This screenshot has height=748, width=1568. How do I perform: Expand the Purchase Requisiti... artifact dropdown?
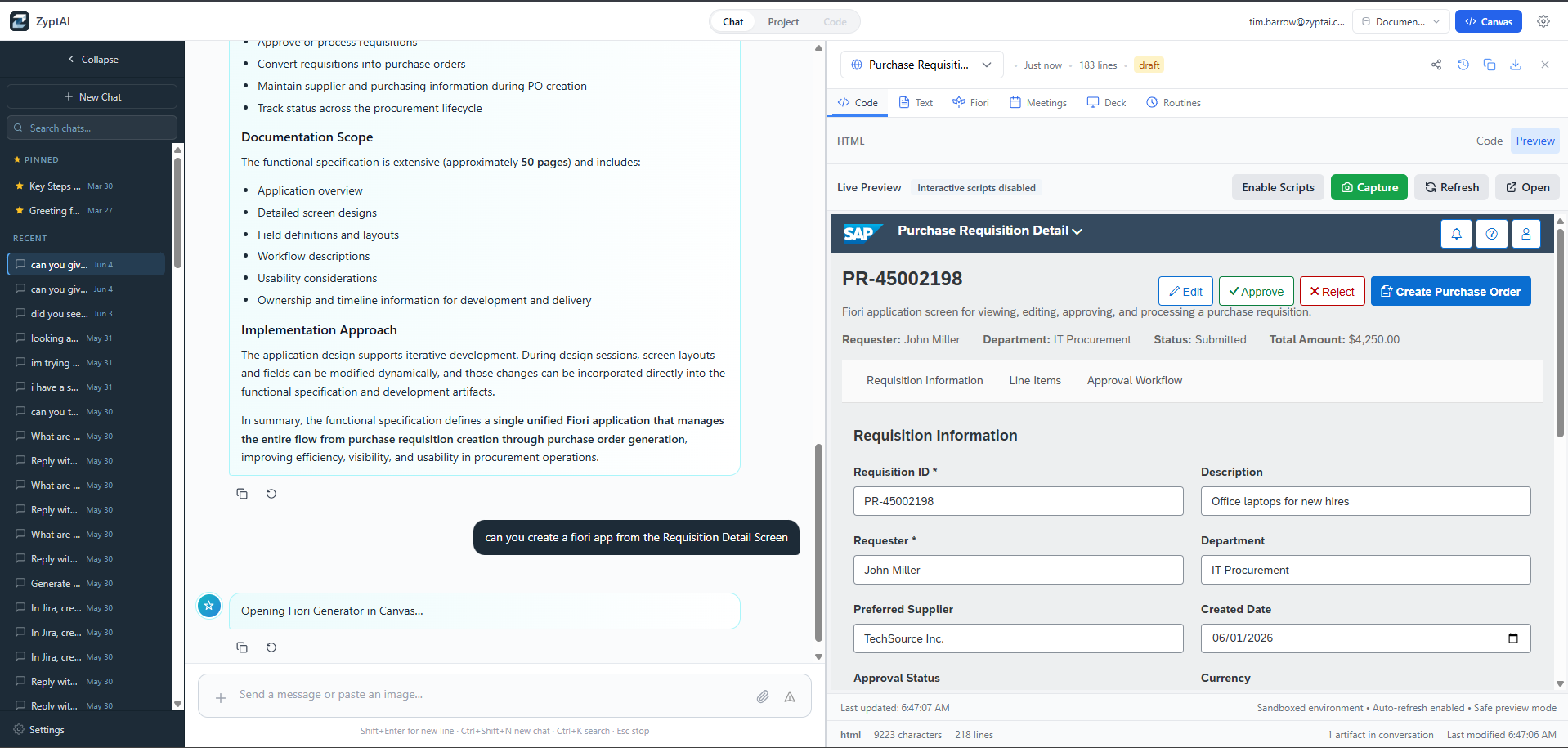point(921,65)
